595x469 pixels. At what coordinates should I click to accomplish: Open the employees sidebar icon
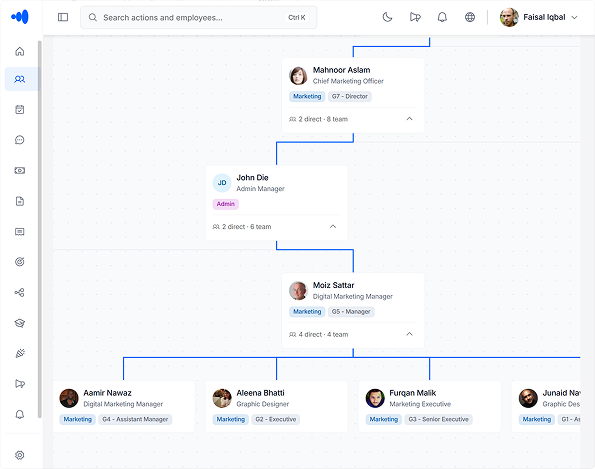coord(20,79)
